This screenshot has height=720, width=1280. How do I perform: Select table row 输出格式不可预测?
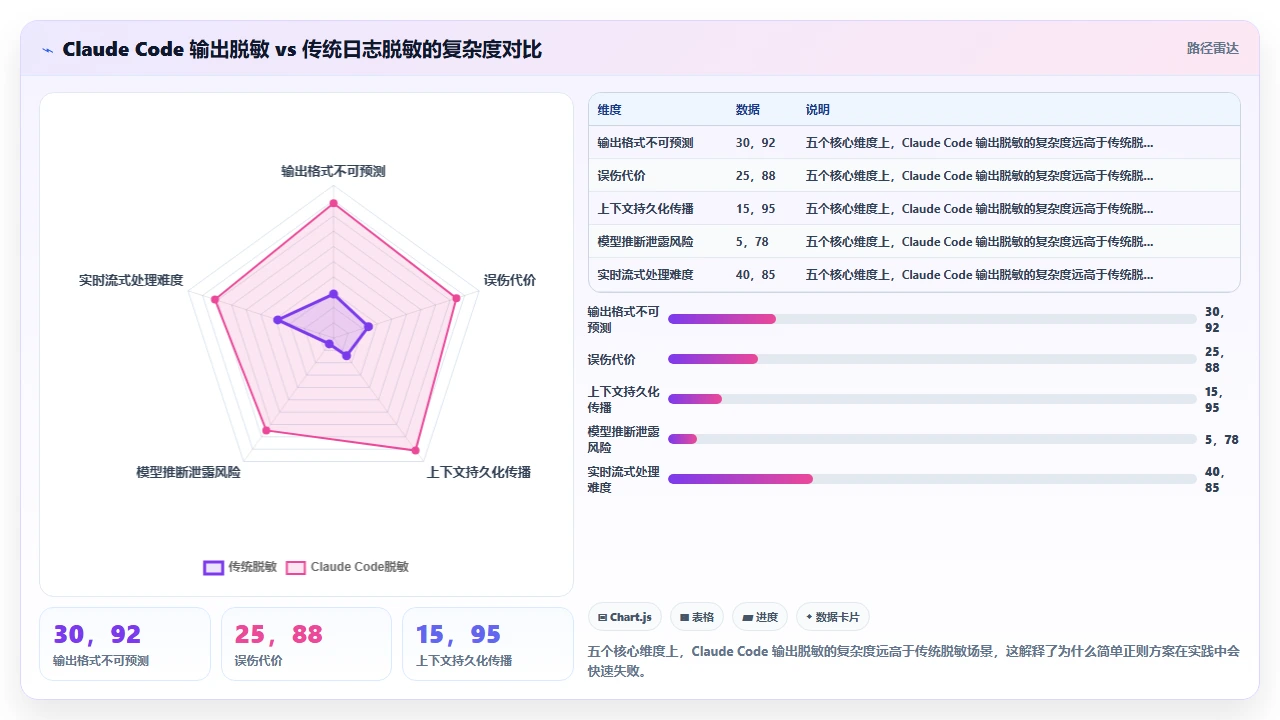(914, 143)
